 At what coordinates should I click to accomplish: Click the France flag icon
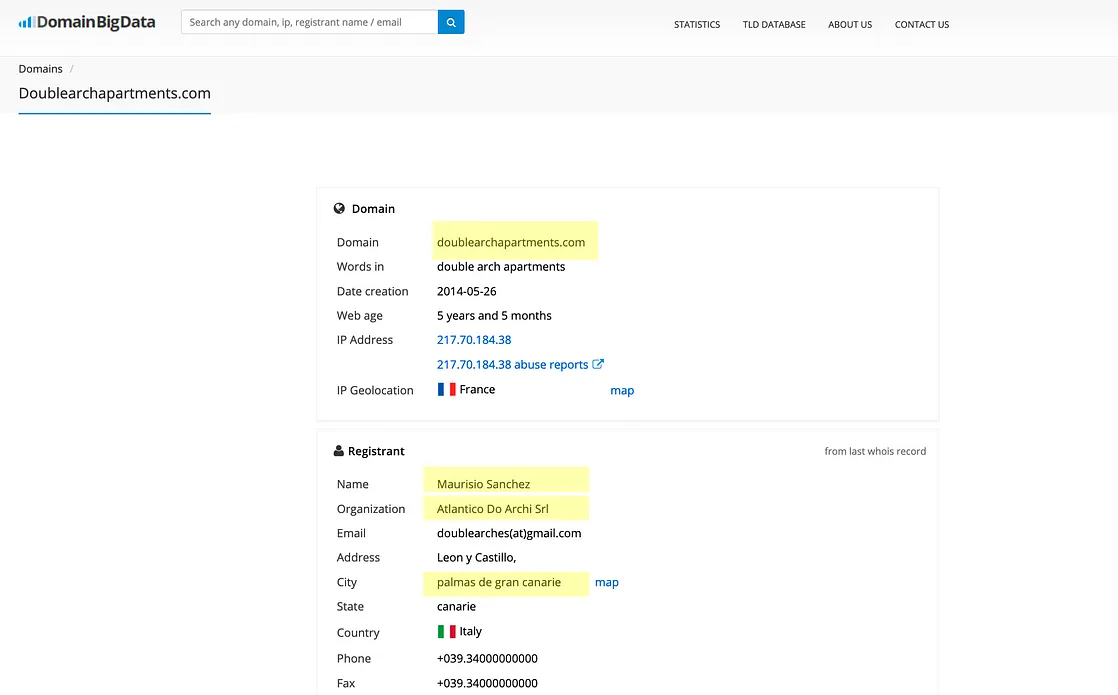(x=446, y=389)
